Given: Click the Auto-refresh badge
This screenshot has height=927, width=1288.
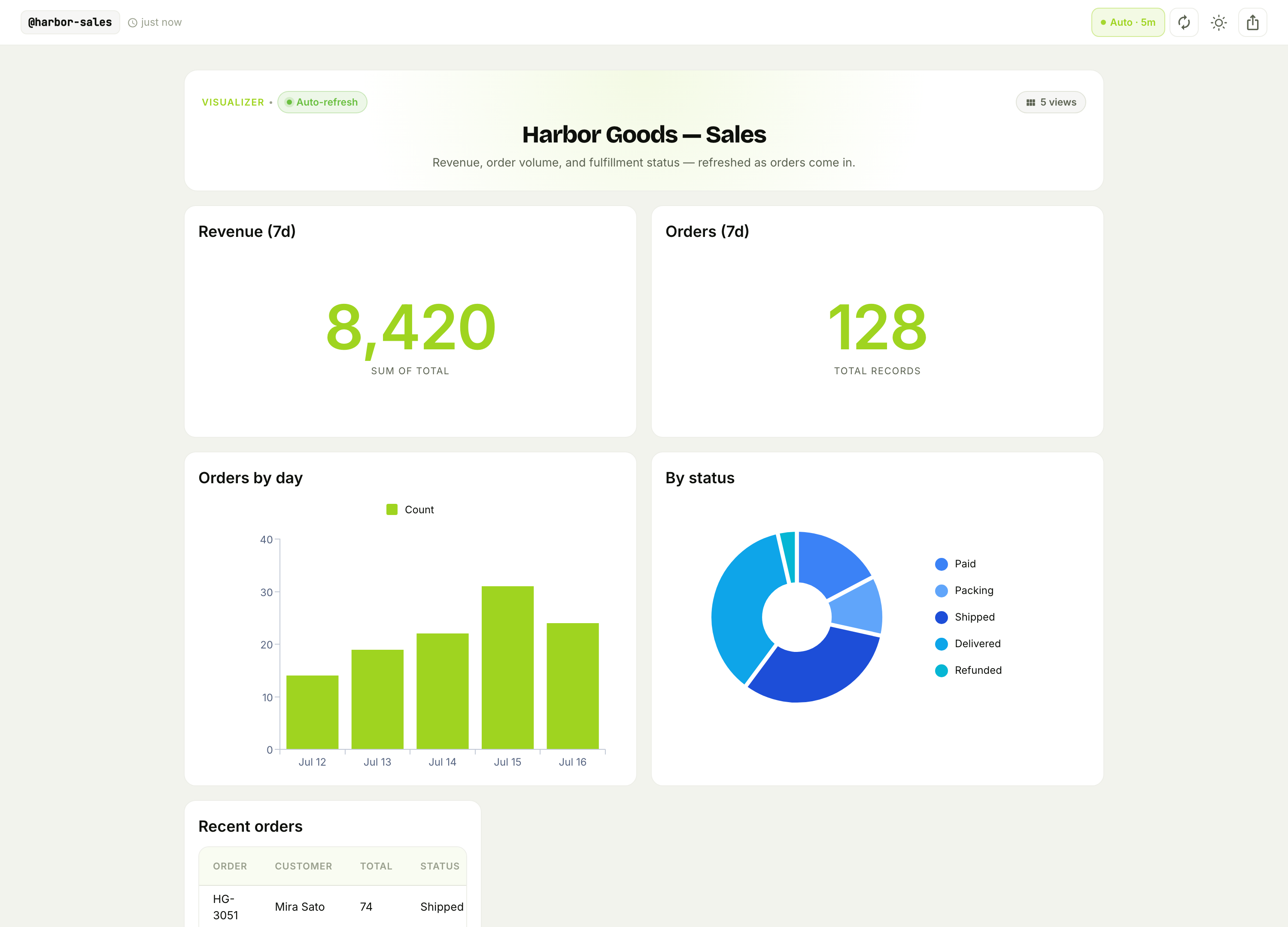Looking at the screenshot, I should click(x=322, y=102).
